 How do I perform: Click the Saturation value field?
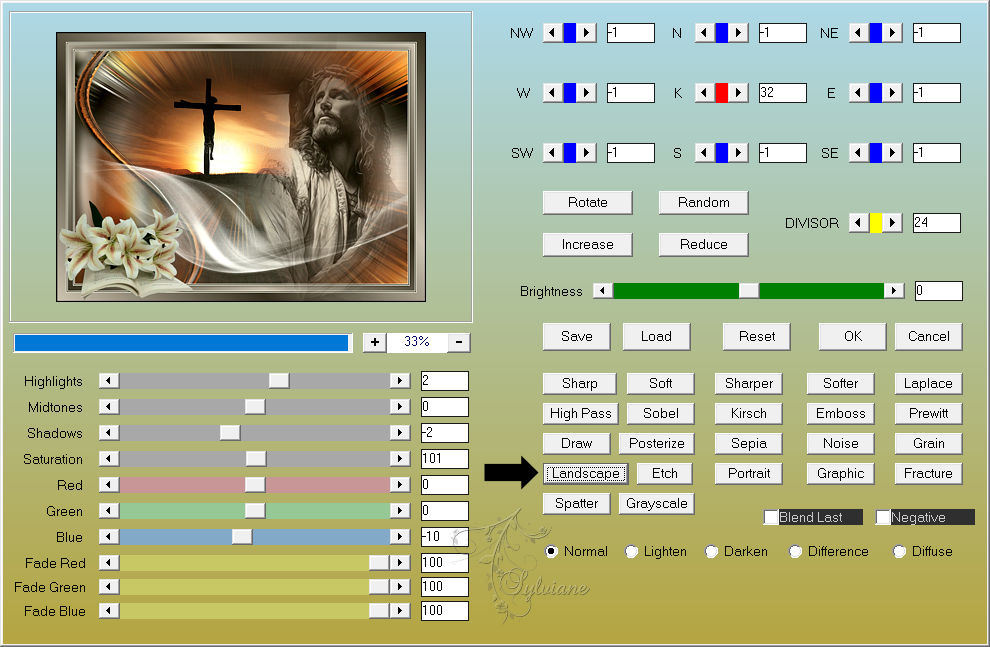(x=444, y=458)
